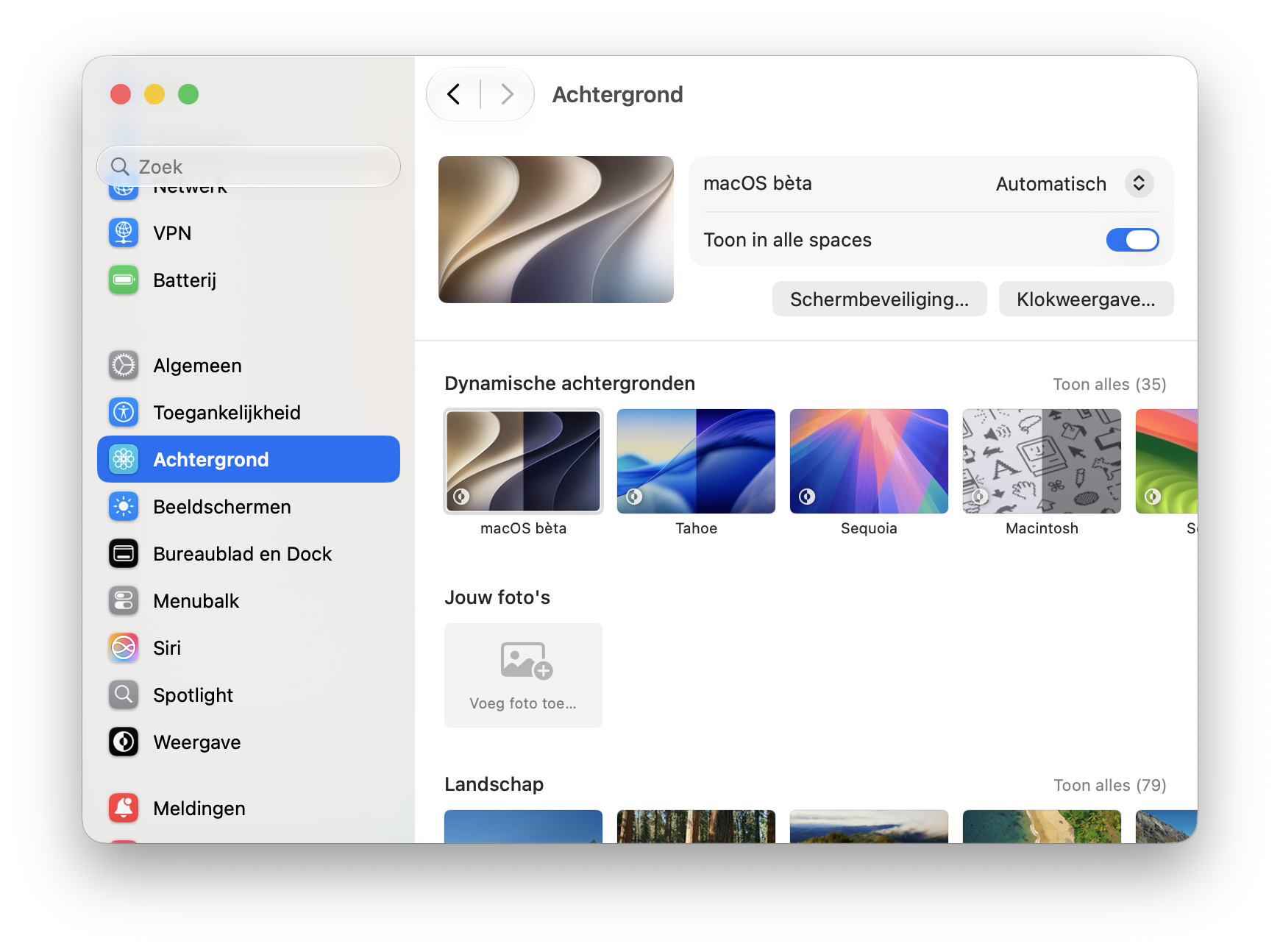Image resolution: width=1280 pixels, height=952 pixels.
Task: Open Algemeen settings pane
Action: (x=249, y=366)
